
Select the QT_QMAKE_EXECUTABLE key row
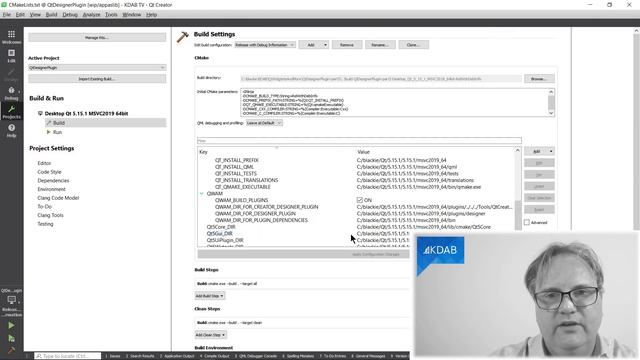pos(242,187)
